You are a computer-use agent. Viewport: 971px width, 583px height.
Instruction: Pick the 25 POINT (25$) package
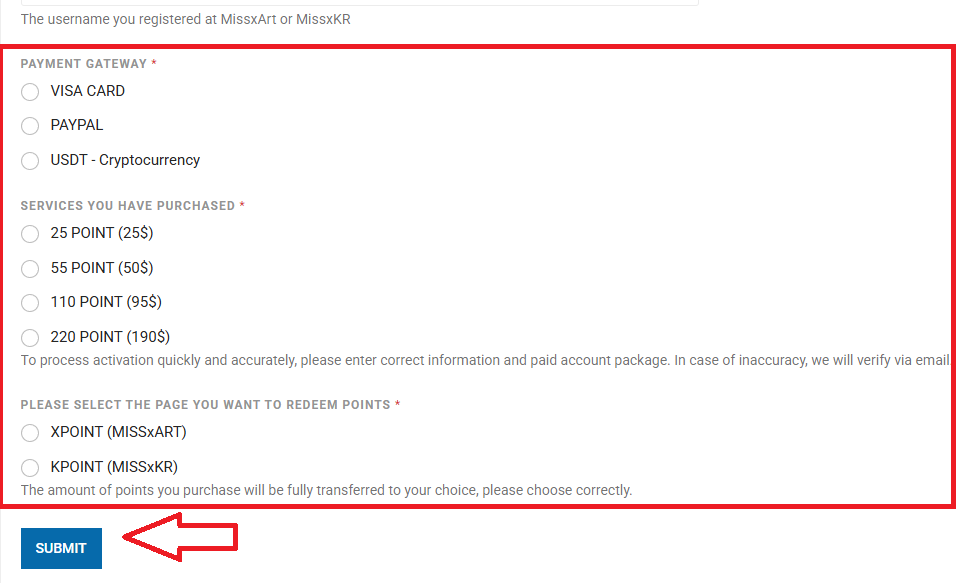[x=30, y=234]
